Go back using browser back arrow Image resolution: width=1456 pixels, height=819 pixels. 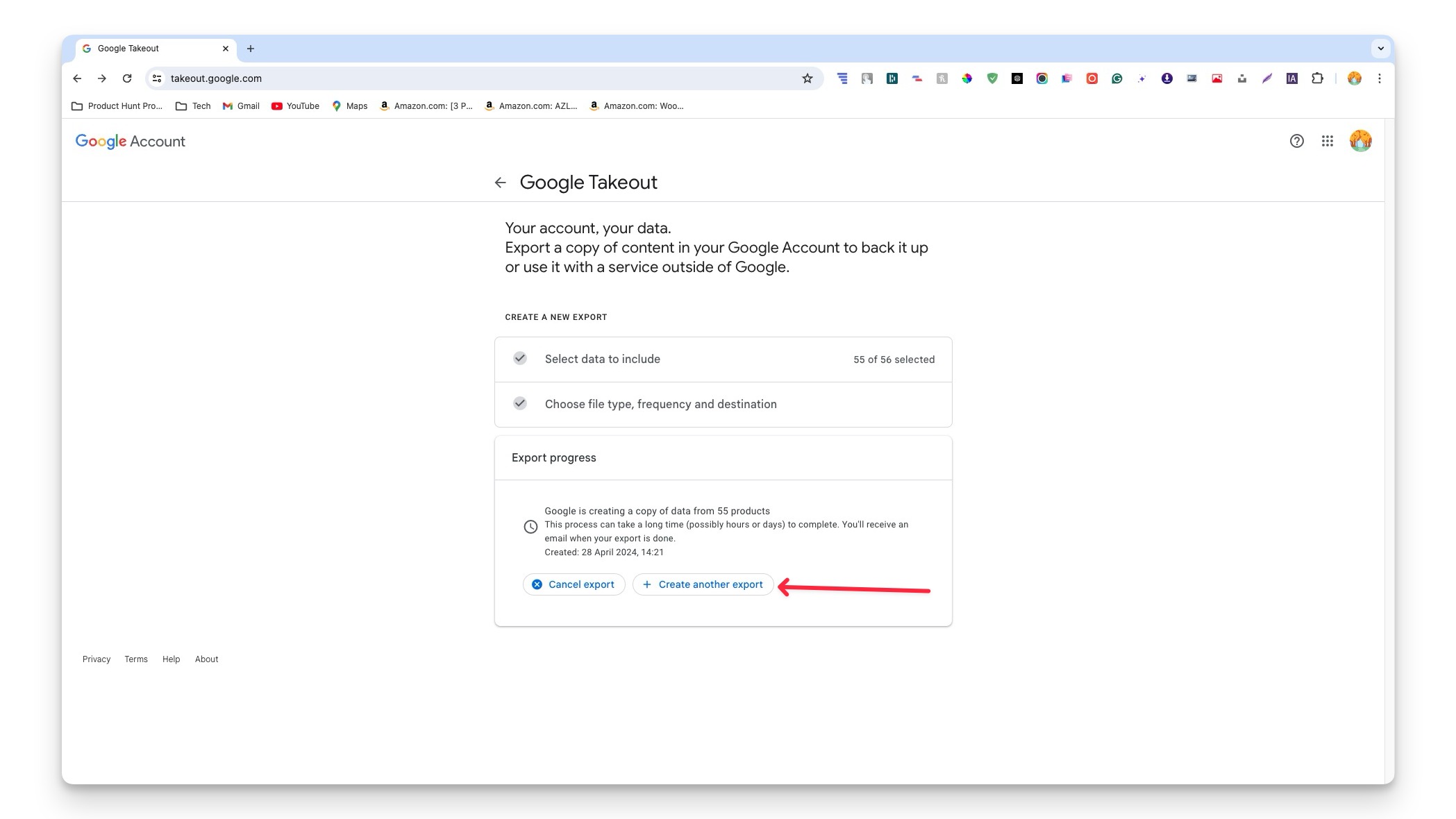tap(77, 78)
